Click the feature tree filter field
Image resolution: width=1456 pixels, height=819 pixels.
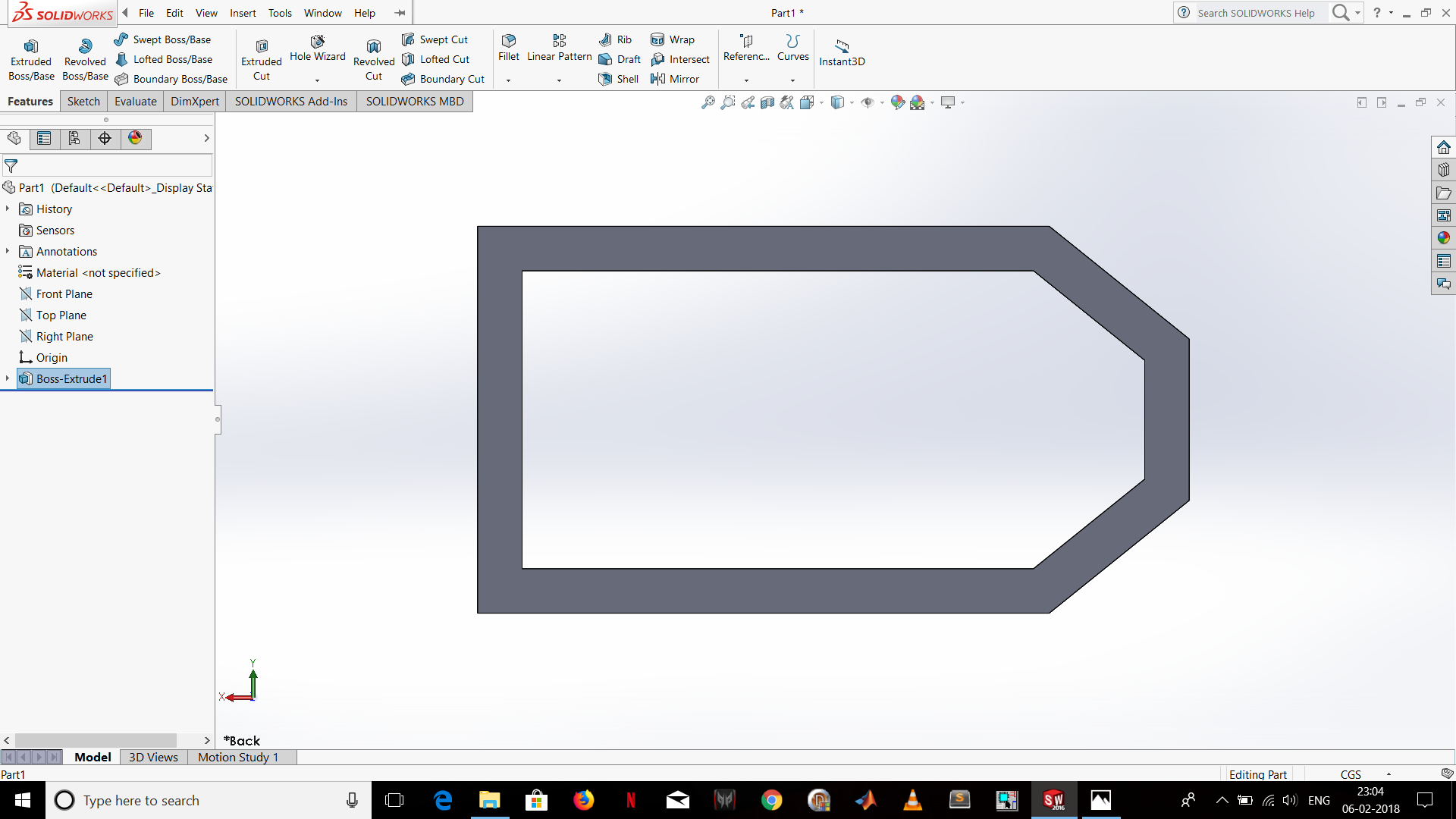coord(107,165)
